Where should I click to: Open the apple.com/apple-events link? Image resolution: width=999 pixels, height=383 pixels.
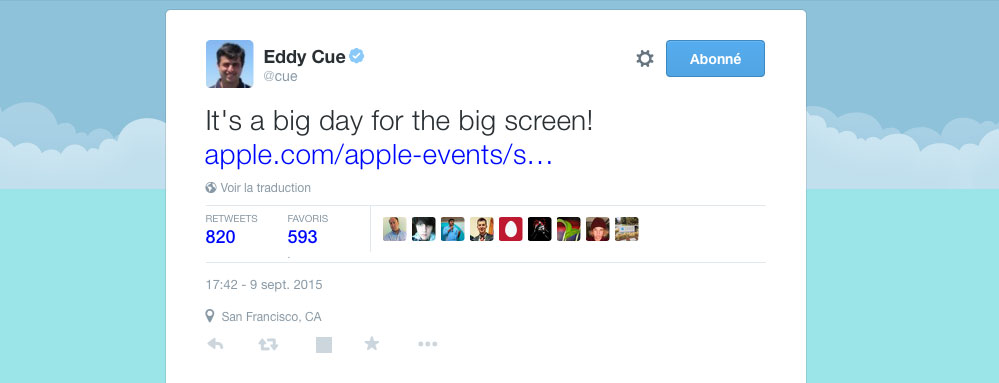(x=378, y=155)
